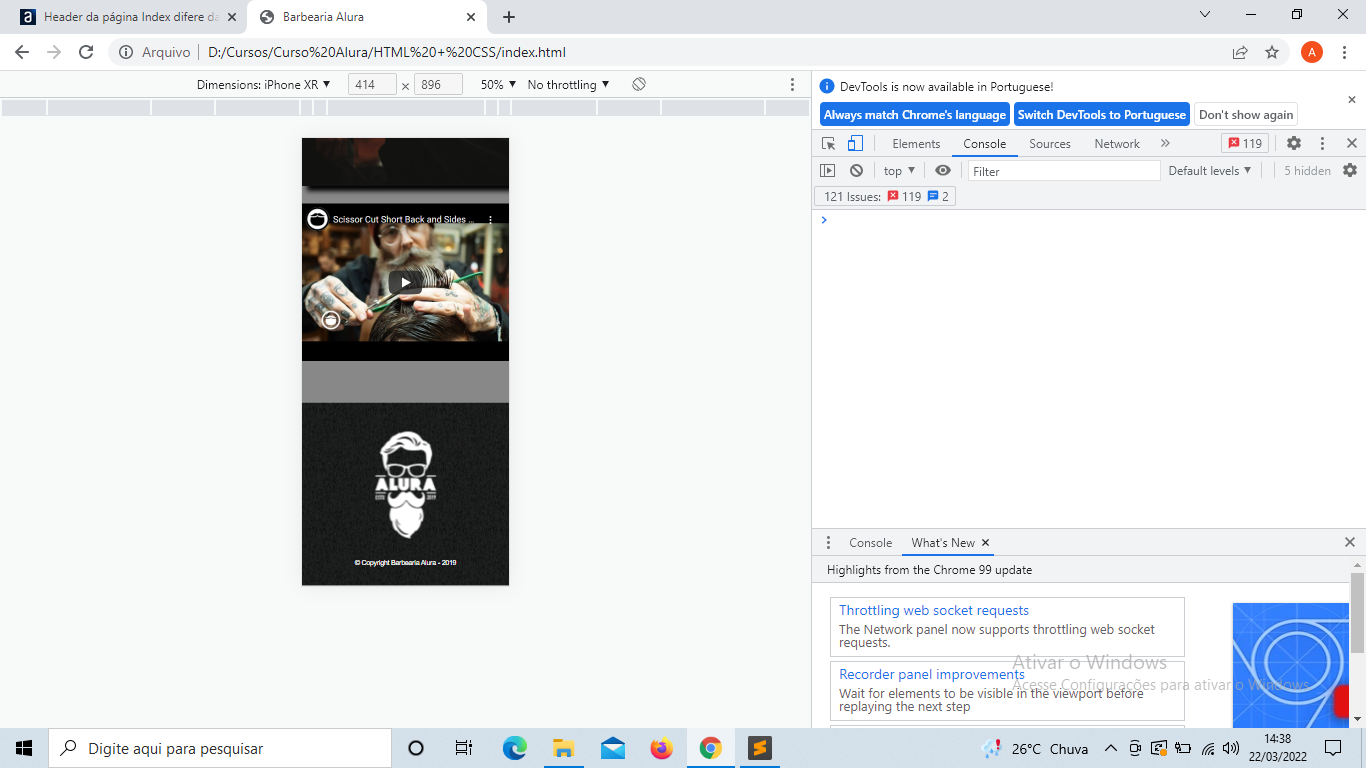Click the channel logo in the video
Viewport: 1366px width, 768px height.
[x=317, y=219]
